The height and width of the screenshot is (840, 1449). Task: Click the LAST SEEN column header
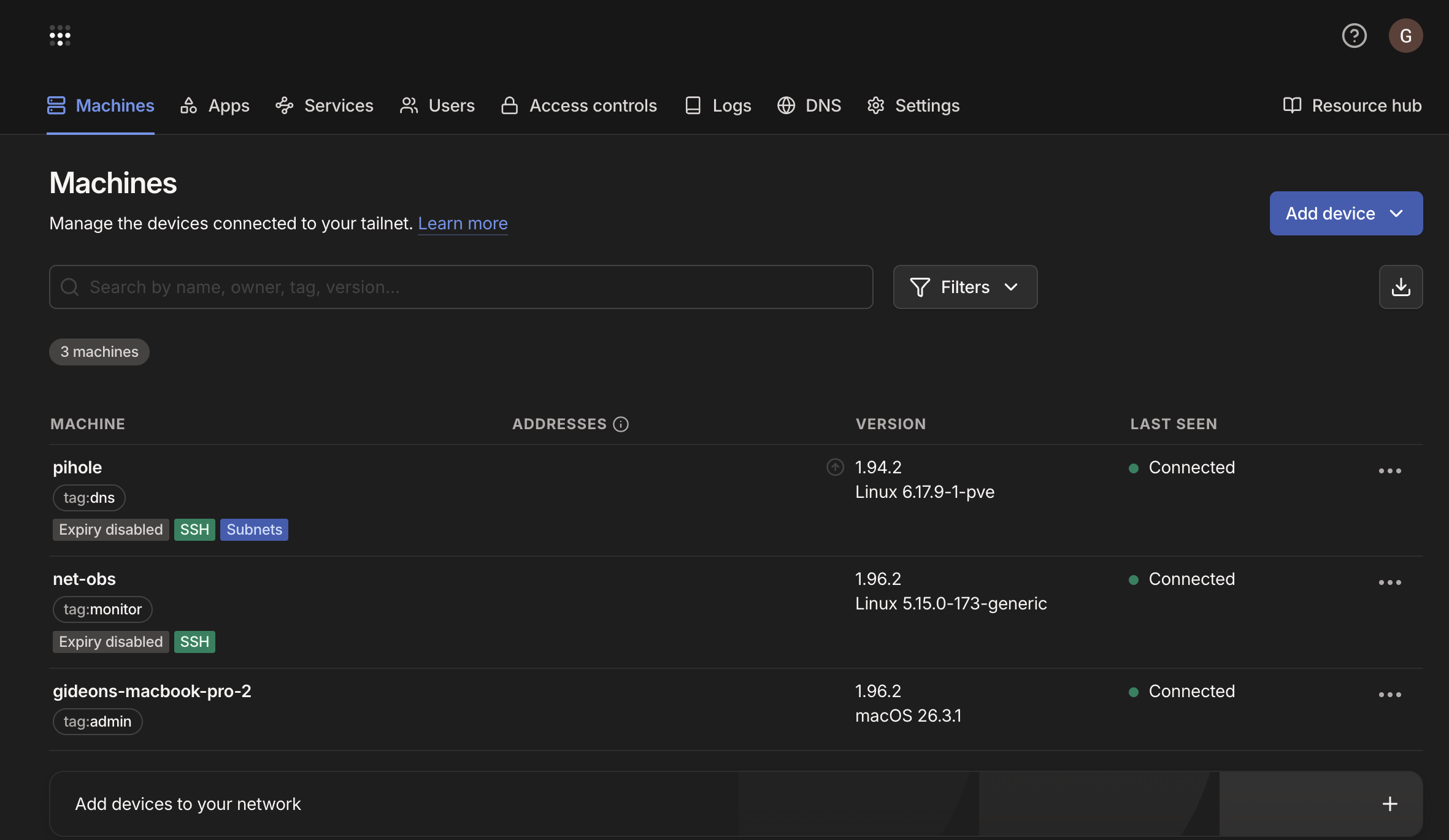coord(1174,424)
